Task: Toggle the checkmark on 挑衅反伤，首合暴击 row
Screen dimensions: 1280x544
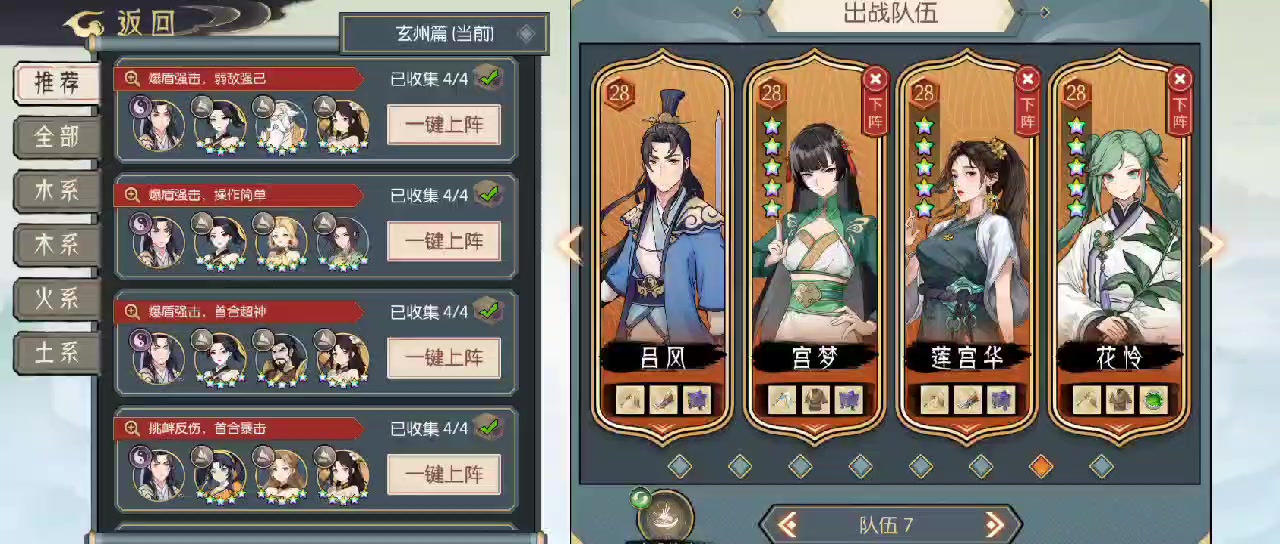Action: [488, 427]
